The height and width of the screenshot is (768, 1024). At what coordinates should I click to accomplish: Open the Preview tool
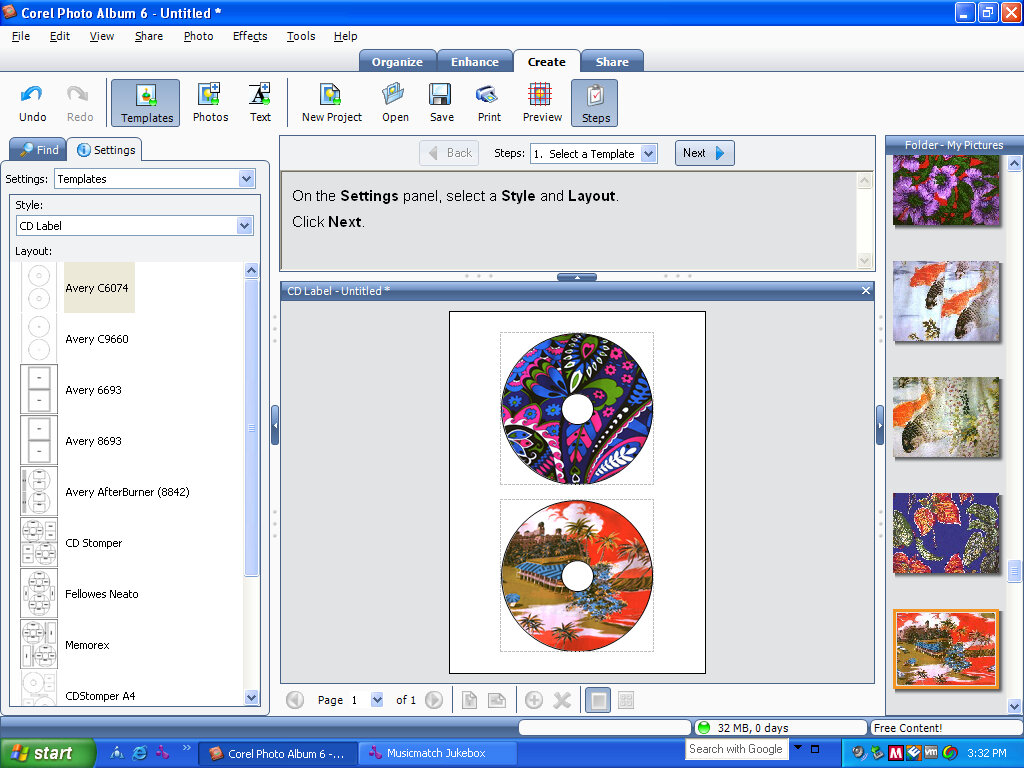tap(542, 103)
